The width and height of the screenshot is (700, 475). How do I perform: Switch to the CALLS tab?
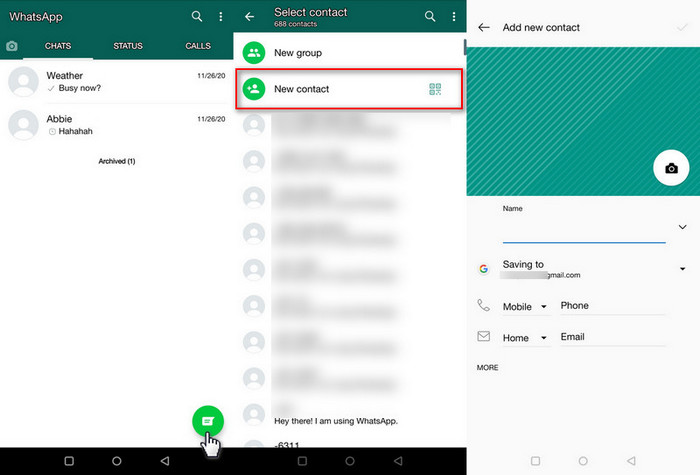[x=198, y=46]
